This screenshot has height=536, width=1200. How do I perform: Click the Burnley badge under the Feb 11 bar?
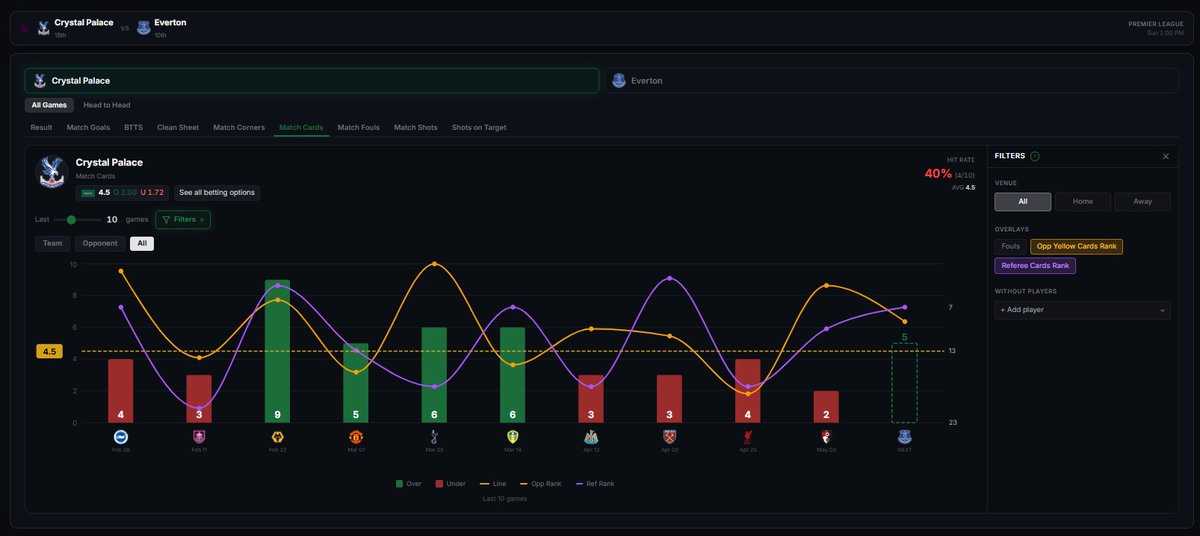(199, 437)
